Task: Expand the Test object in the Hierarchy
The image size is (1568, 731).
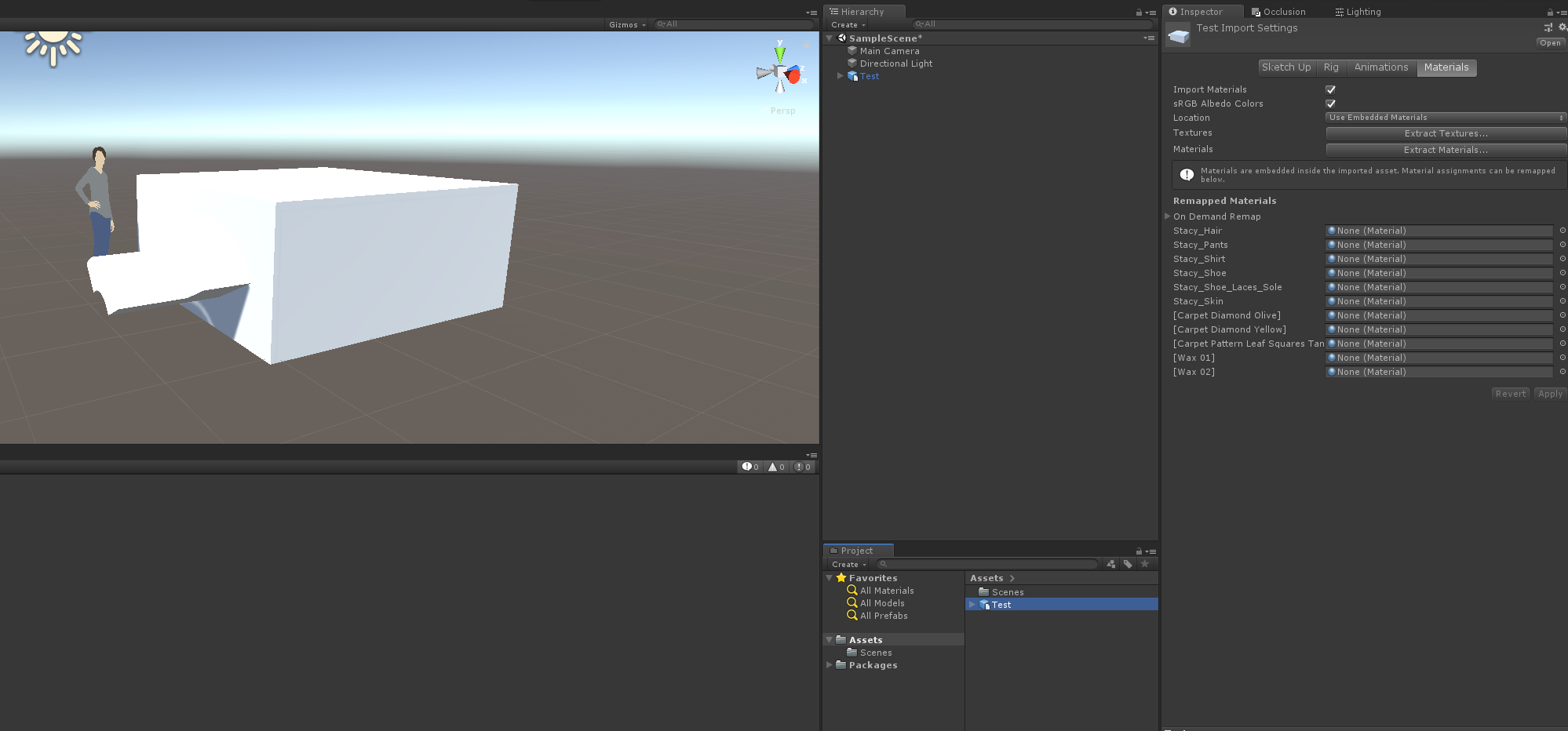Action: (840, 76)
